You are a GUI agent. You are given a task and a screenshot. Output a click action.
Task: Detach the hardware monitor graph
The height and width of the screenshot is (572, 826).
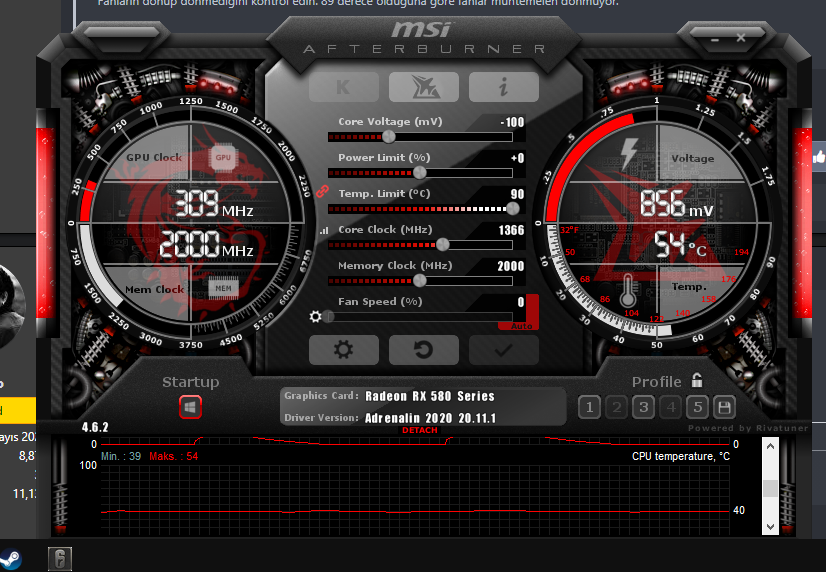[x=420, y=430]
